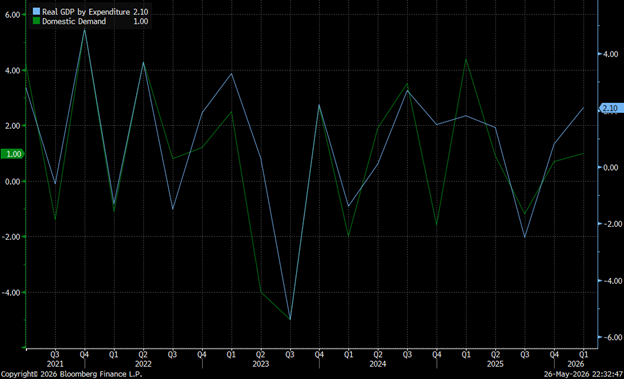Click 4.00 on the right blue axis
The width and height of the screenshot is (624, 379).
tap(610, 54)
